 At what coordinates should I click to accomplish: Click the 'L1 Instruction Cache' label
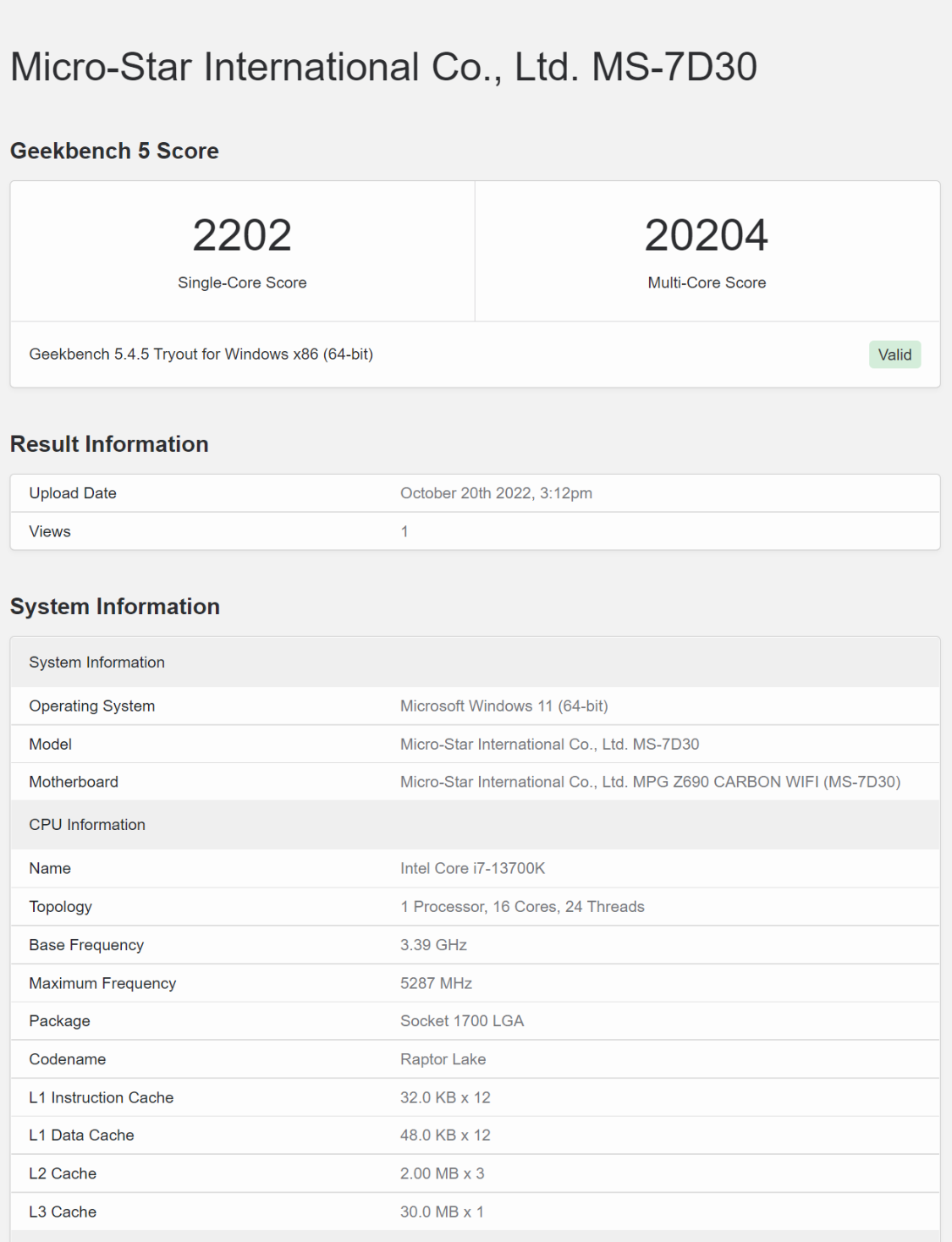(102, 1097)
